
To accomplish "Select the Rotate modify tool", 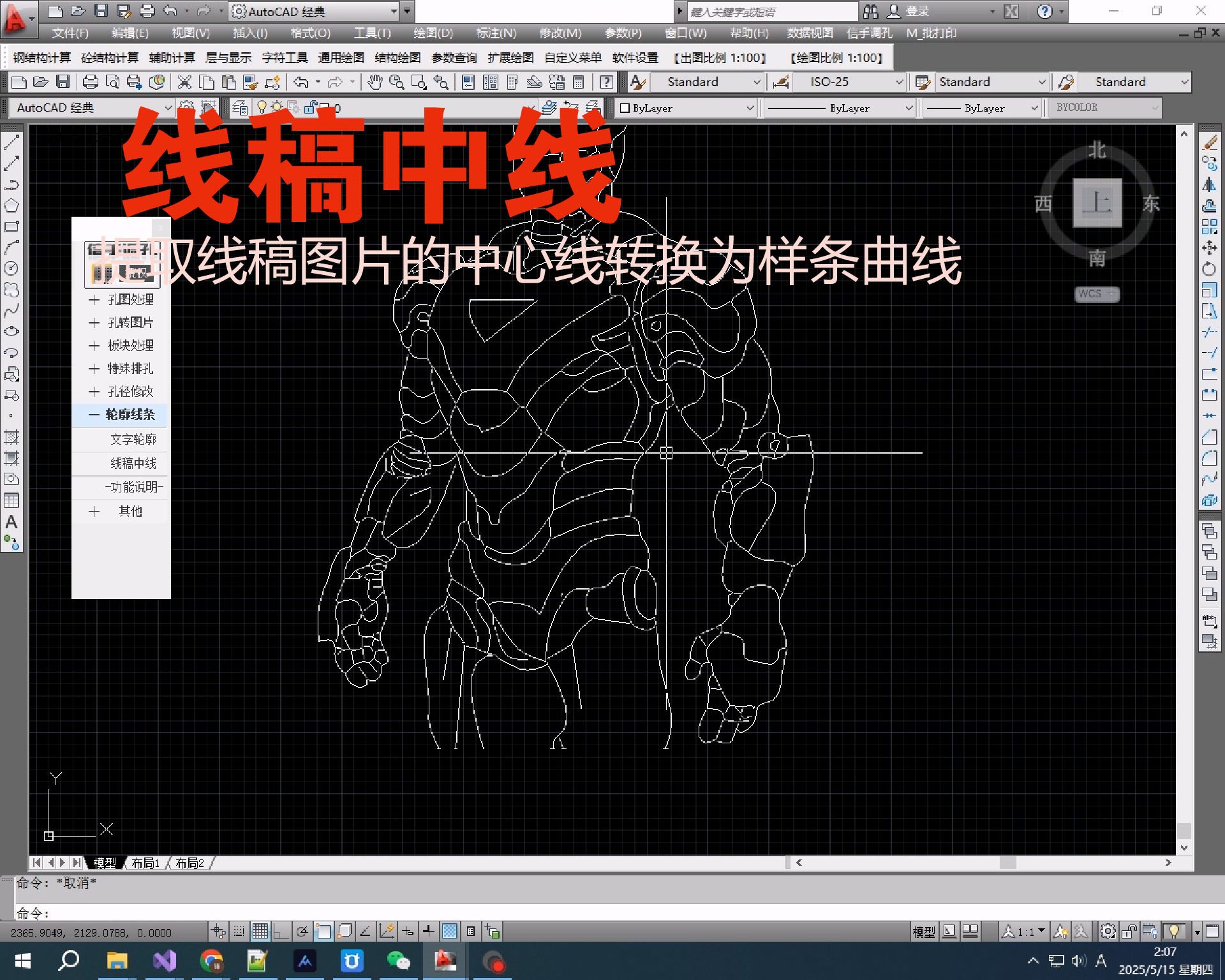I will pos(1210,269).
